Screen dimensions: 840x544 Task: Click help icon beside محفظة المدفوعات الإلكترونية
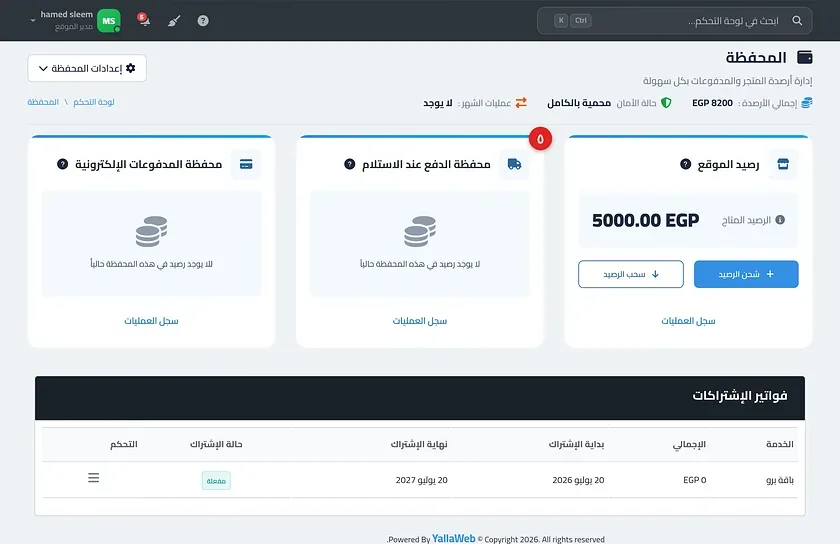[x=63, y=164]
